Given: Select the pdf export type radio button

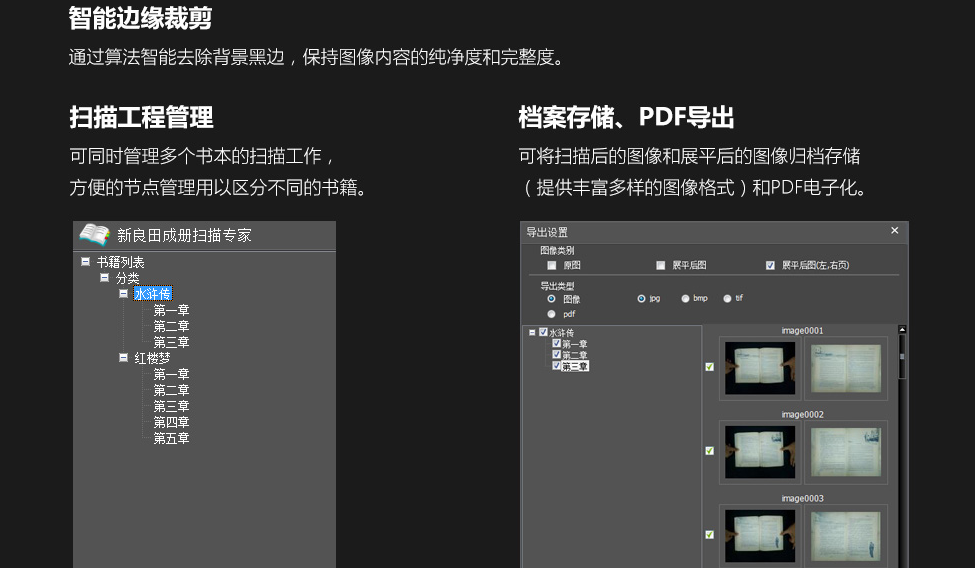Looking at the screenshot, I should pyautogui.click(x=551, y=314).
